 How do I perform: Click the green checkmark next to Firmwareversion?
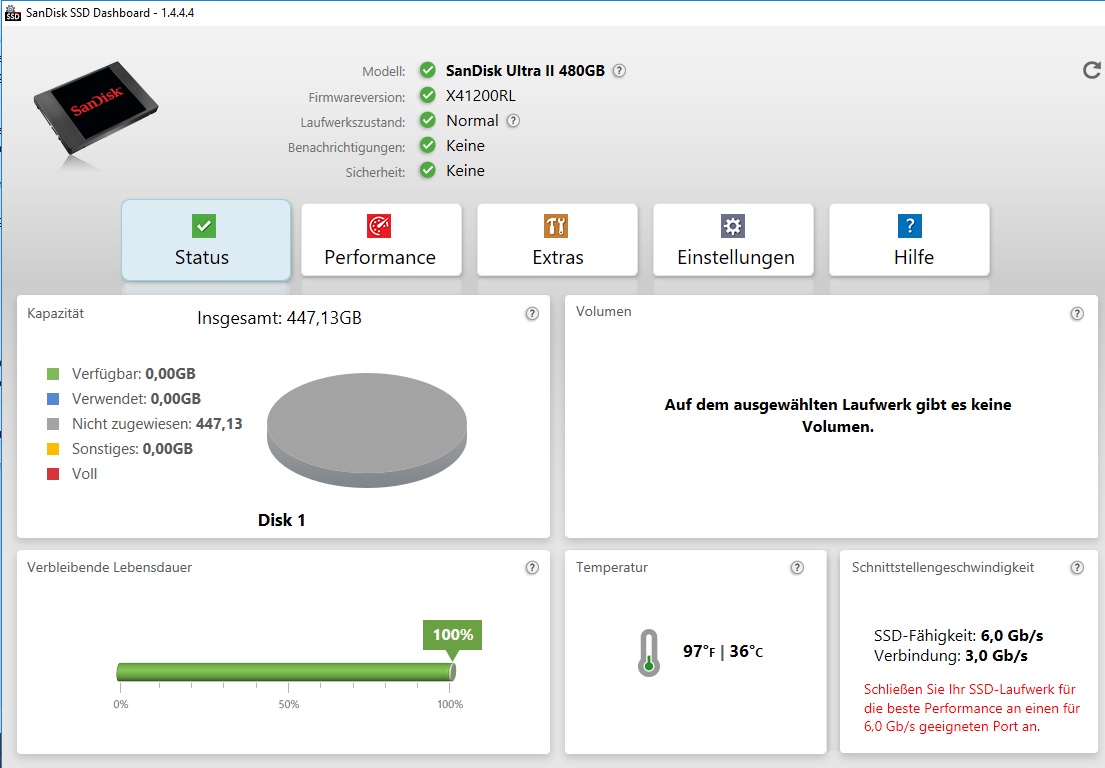(427, 95)
